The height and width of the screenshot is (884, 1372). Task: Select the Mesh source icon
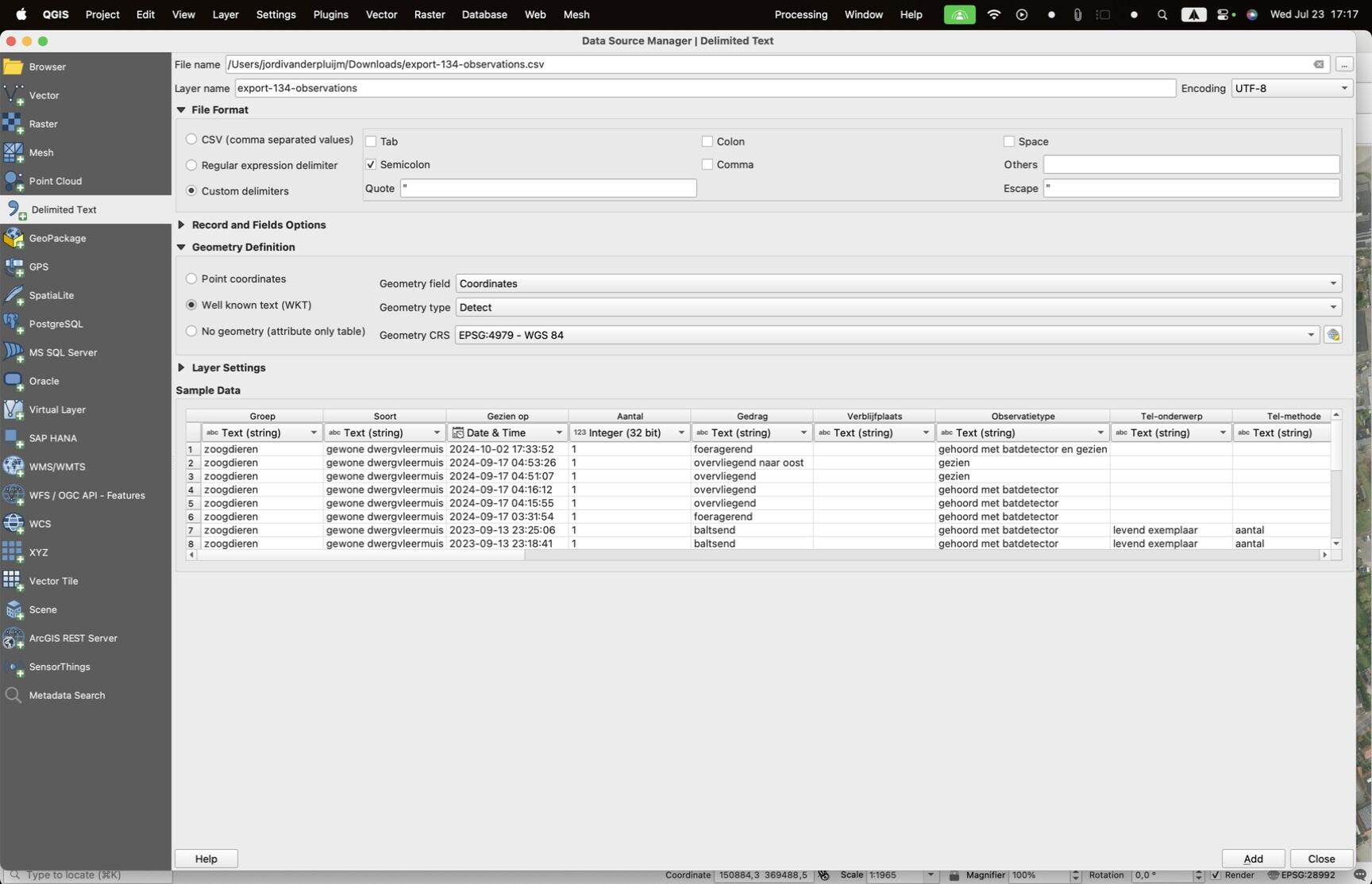click(x=13, y=152)
